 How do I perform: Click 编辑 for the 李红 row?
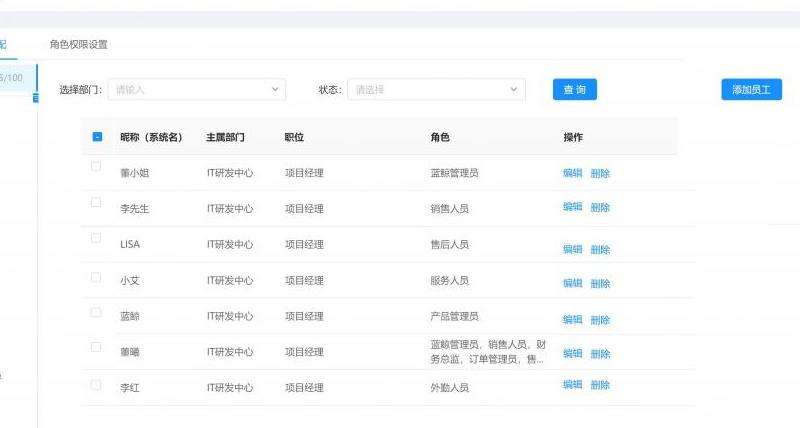pos(572,384)
